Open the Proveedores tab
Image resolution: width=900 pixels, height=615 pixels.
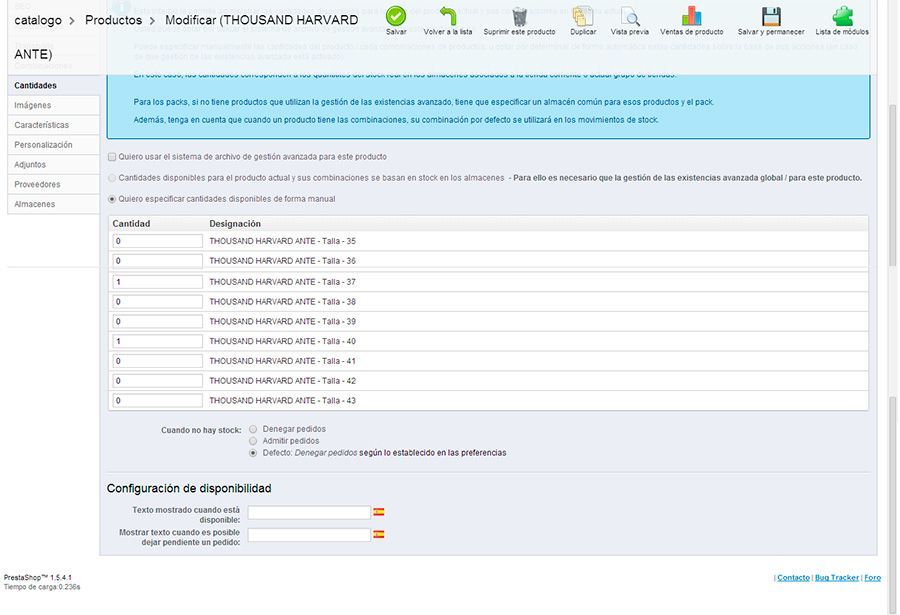53,184
